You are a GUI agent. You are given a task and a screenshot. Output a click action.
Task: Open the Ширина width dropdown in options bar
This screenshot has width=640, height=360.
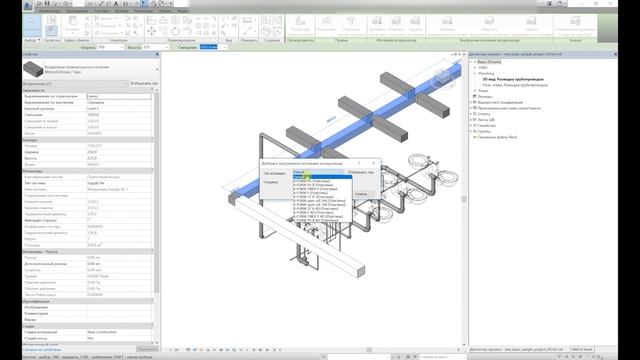coord(121,47)
